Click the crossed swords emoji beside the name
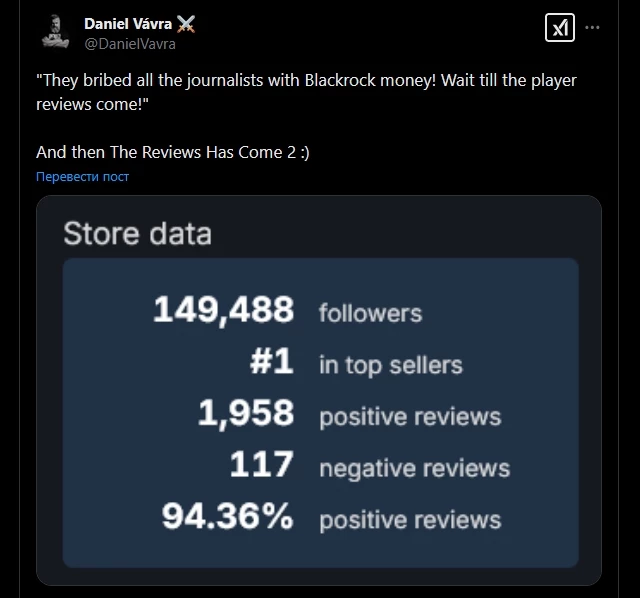Screen dimensions: 640x598 tap(186, 24)
